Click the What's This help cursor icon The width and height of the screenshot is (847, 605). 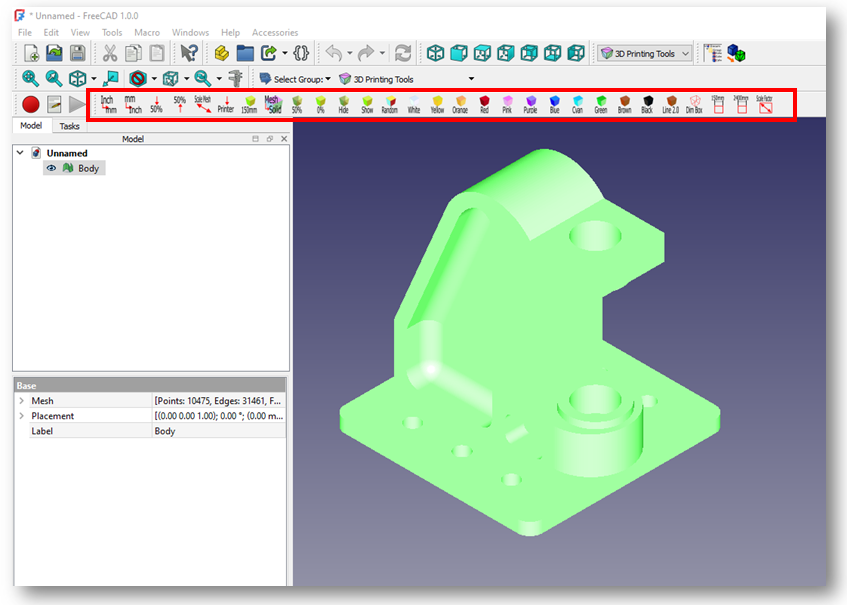pyautogui.click(x=189, y=53)
